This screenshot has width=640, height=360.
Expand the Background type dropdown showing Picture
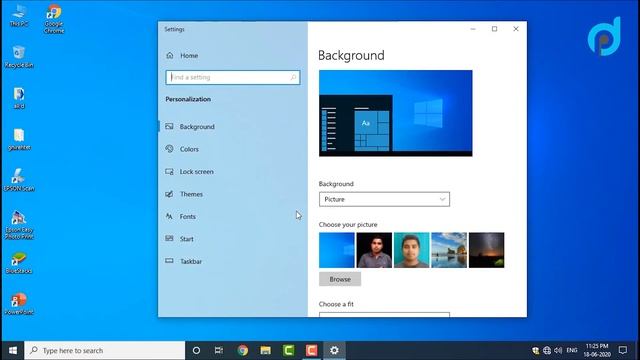[x=384, y=199]
